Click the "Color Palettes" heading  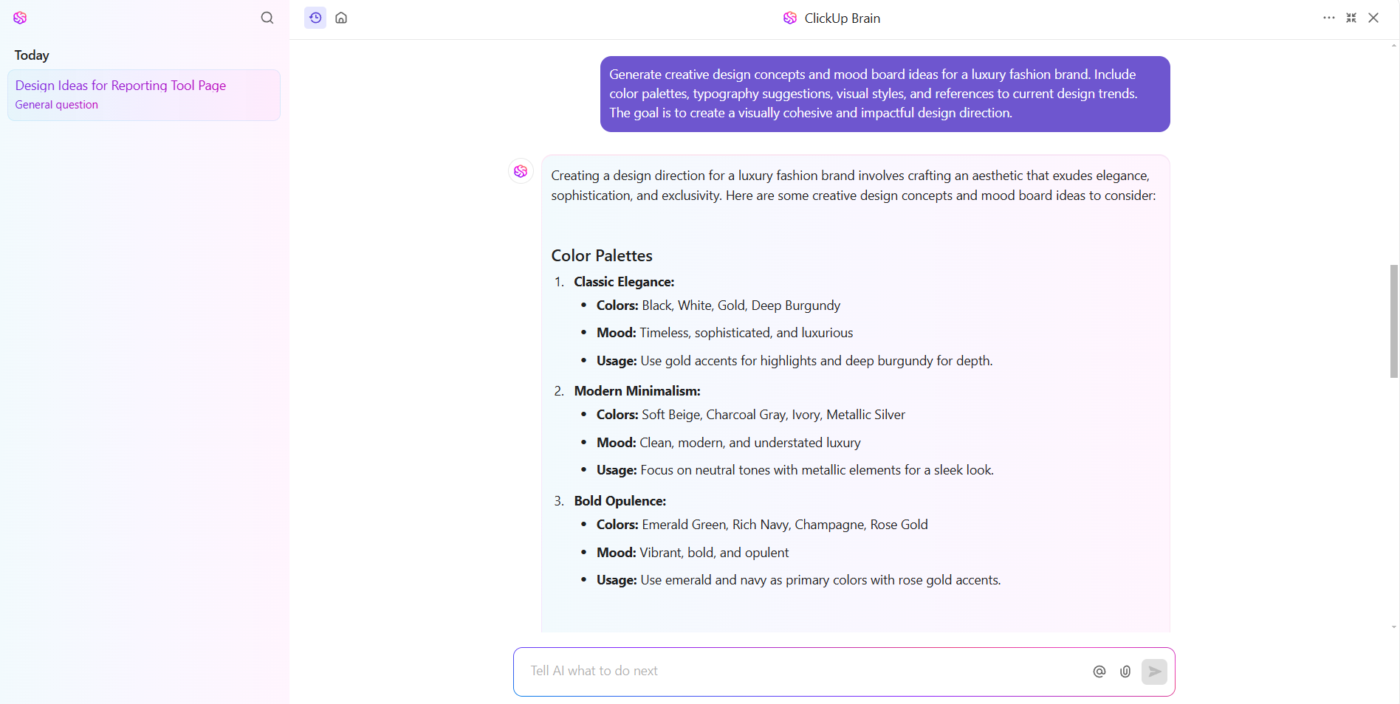[x=602, y=256]
